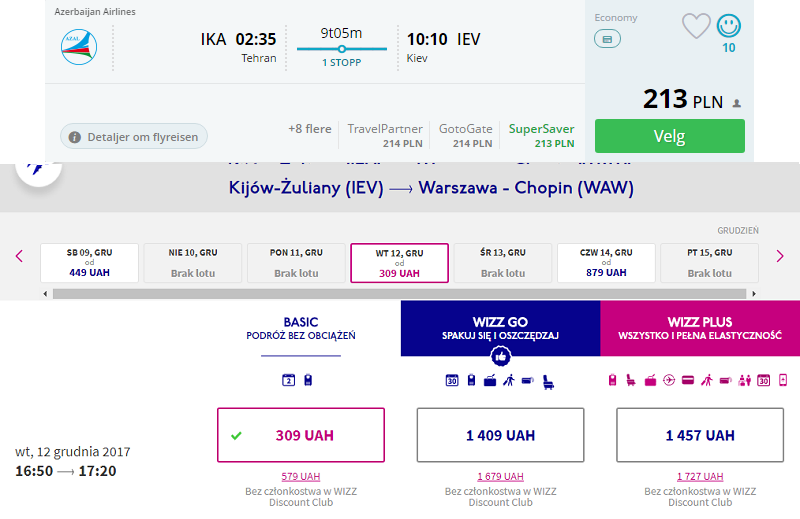Choose GotoGate 214 PLN offer
Screen dimensions: 800x519
[465, 135]
